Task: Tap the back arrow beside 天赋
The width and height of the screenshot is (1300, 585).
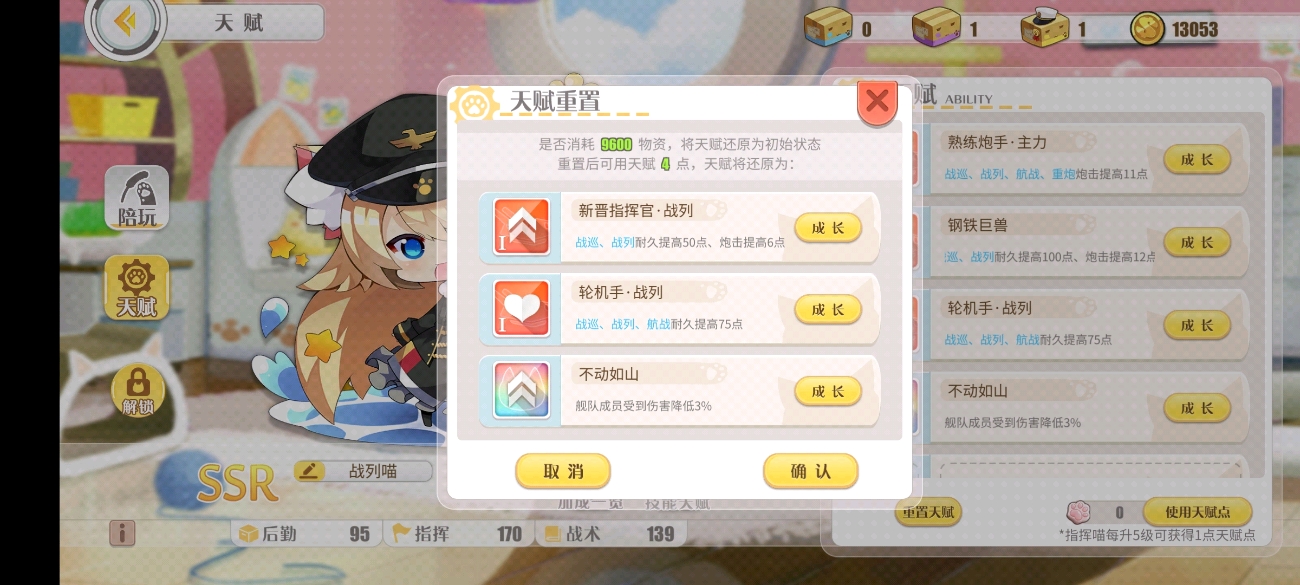Action: (125, 21)
